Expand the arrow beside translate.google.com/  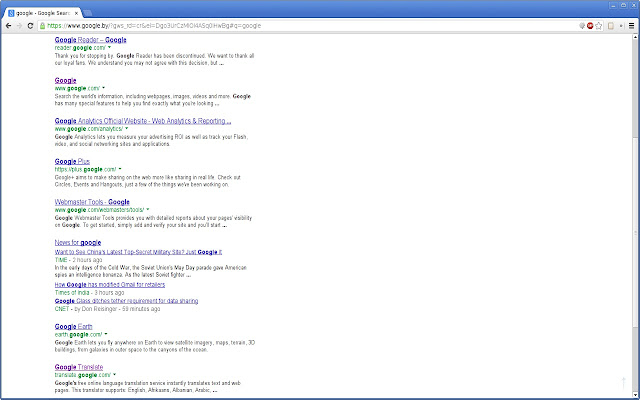click(x=115, y=374)
